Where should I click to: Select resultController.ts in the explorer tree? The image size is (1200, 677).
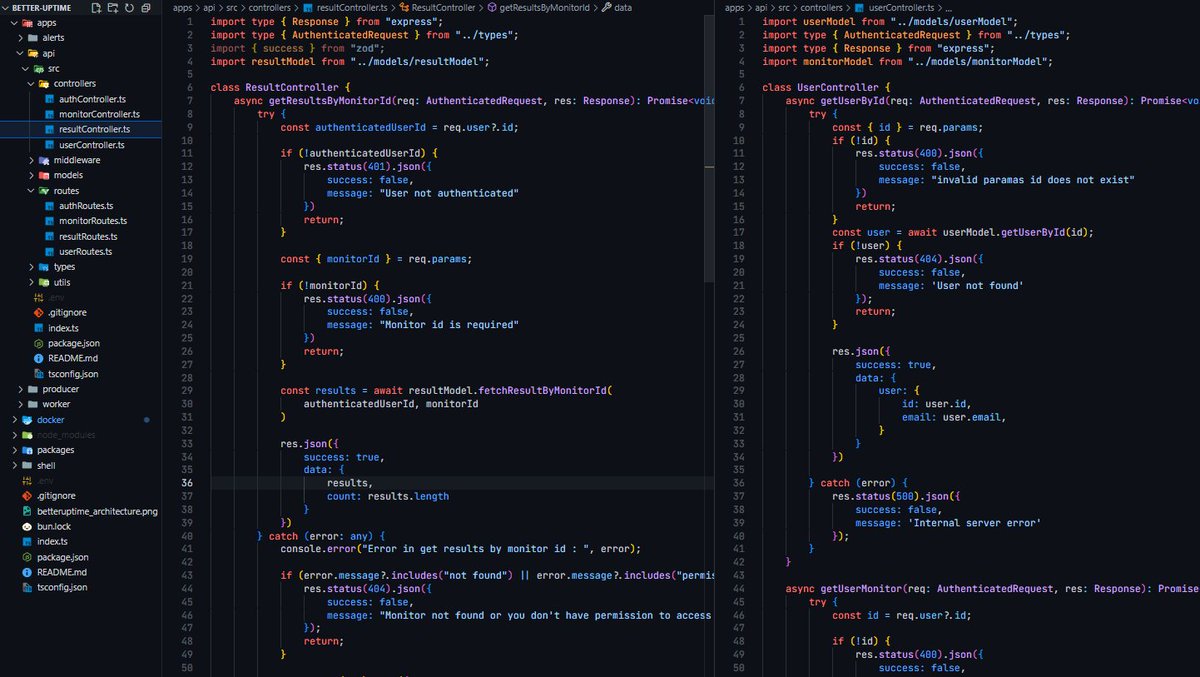(94, 130)
